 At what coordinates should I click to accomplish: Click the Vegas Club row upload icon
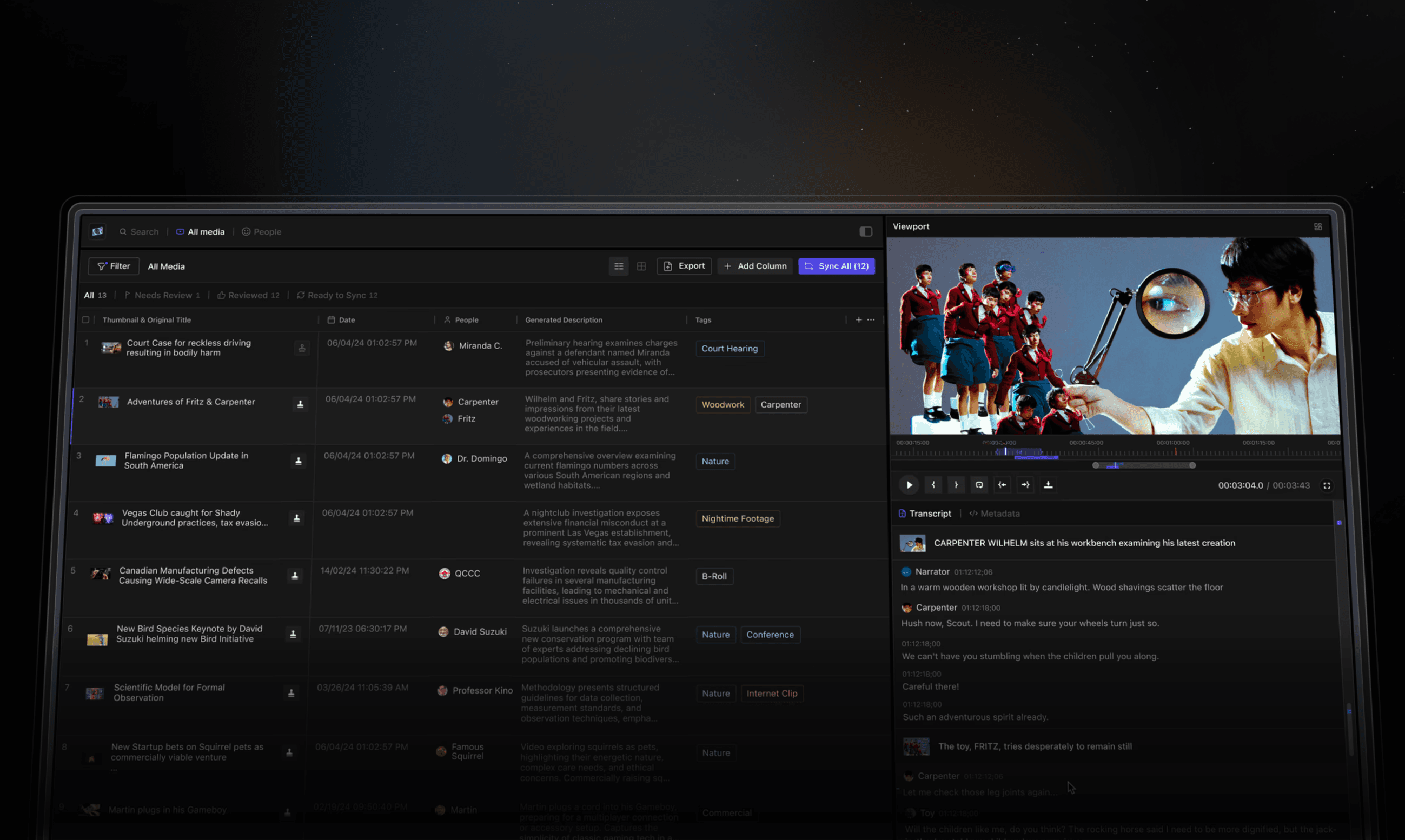pyautogui.click(x=297, y=518)
